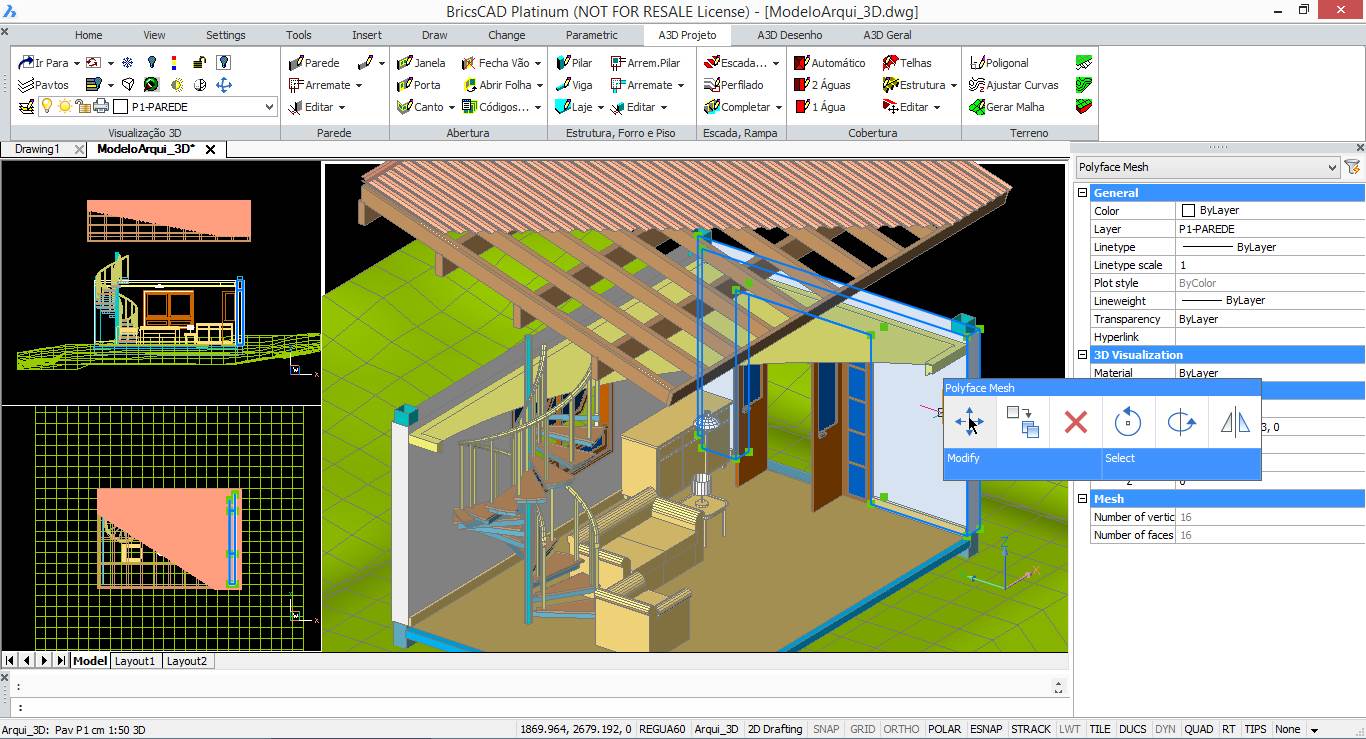Open the A3D Desenho ribbon tab
This screenshot has width=1366, height=739.
(789, 35)
